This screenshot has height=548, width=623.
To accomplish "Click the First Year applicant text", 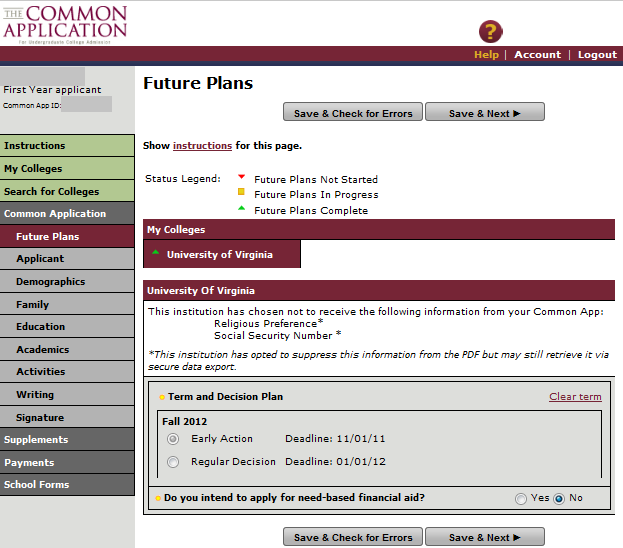I will 52,90.
